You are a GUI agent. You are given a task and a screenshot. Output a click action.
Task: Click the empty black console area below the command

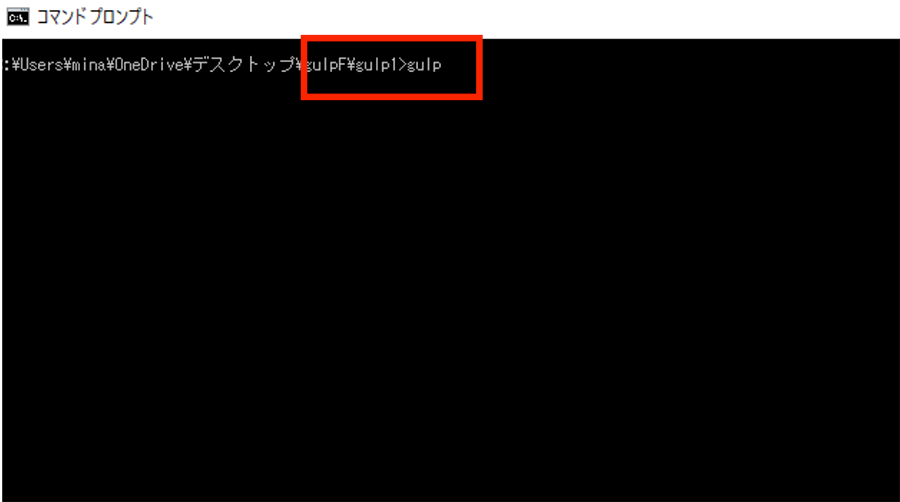[450, 298]
